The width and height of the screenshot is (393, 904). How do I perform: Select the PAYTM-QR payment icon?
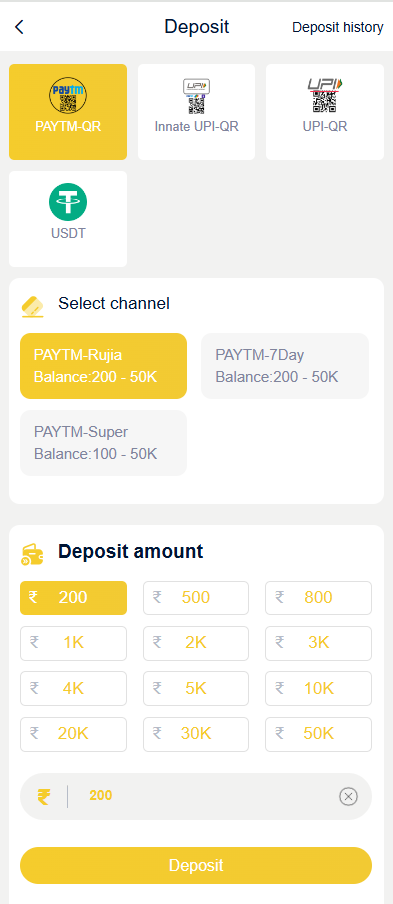[68, 97]
